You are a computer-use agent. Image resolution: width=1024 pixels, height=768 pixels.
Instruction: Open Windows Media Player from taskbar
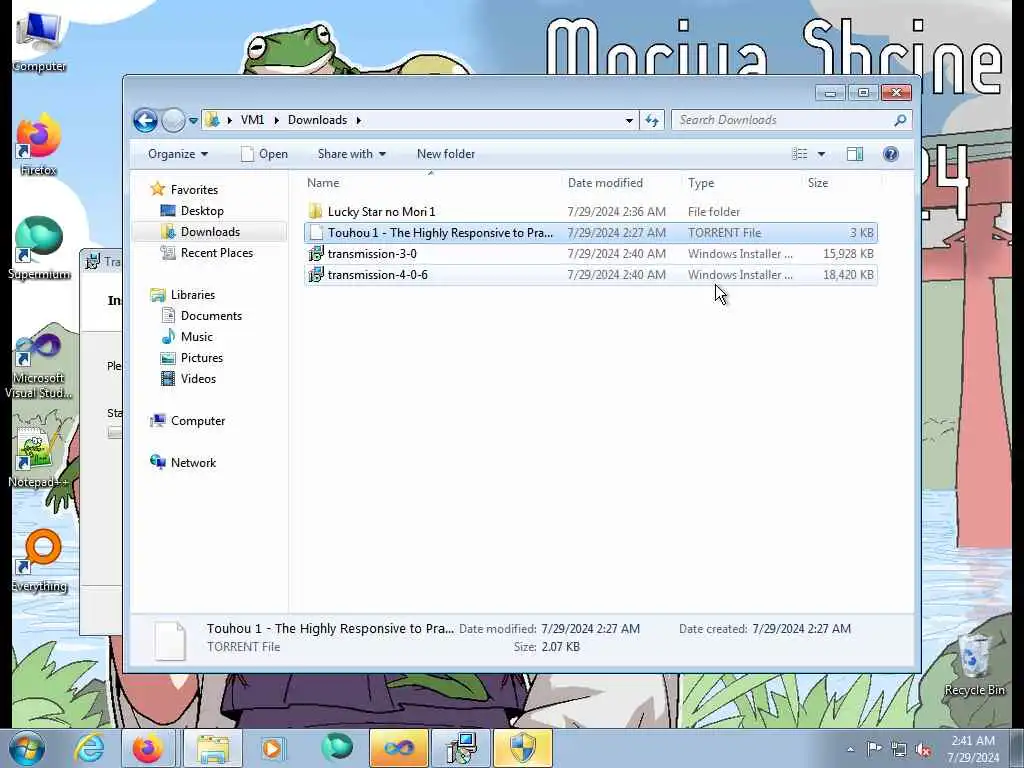click(272, 748)
